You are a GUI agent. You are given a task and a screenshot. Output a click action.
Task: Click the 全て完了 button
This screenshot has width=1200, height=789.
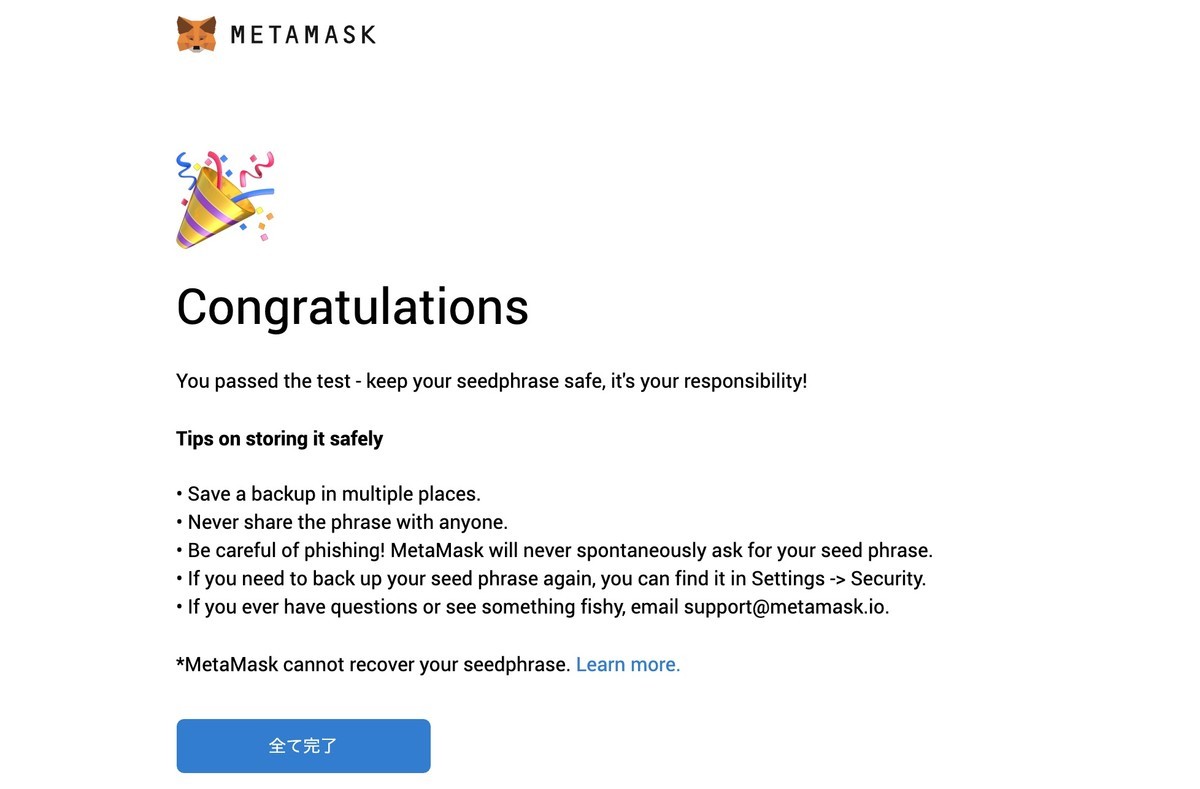(303, 746)
